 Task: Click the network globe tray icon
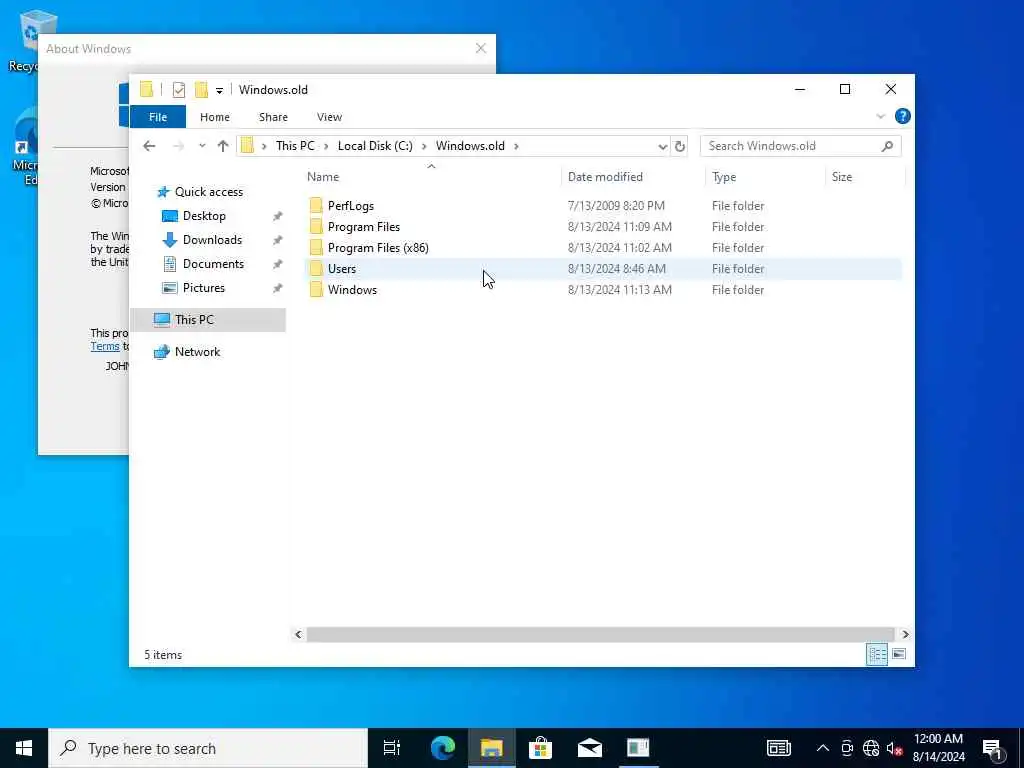871,748
